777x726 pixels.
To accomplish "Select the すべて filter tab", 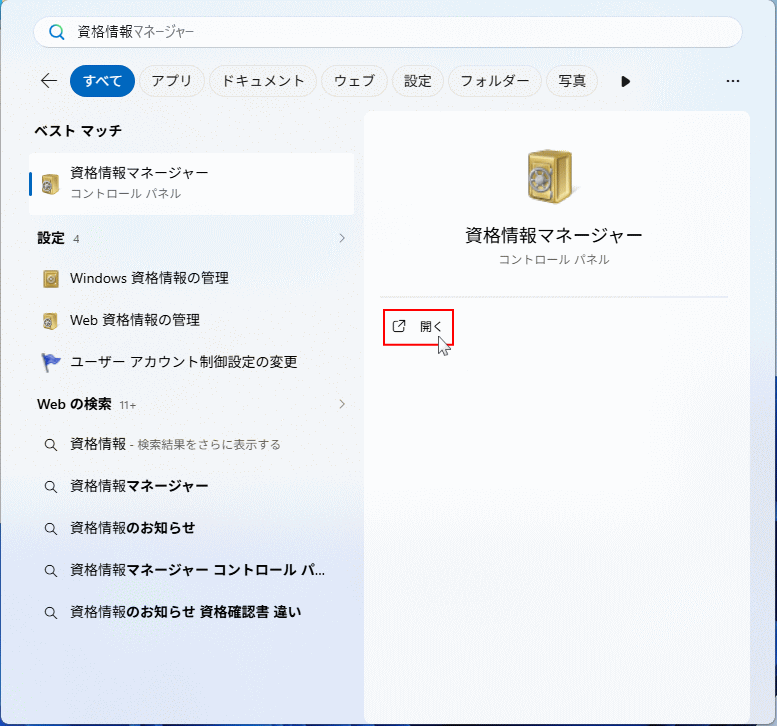I will (x=102, y=81).
